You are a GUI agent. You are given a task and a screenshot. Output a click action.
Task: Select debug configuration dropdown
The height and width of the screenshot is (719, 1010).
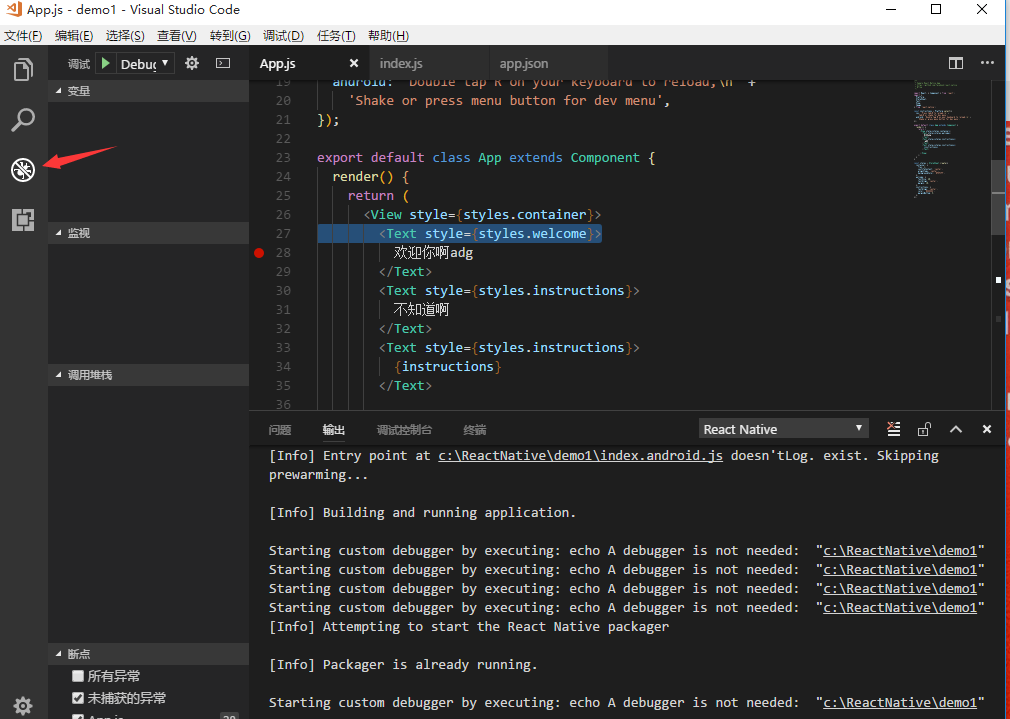(x=146, y=63)
